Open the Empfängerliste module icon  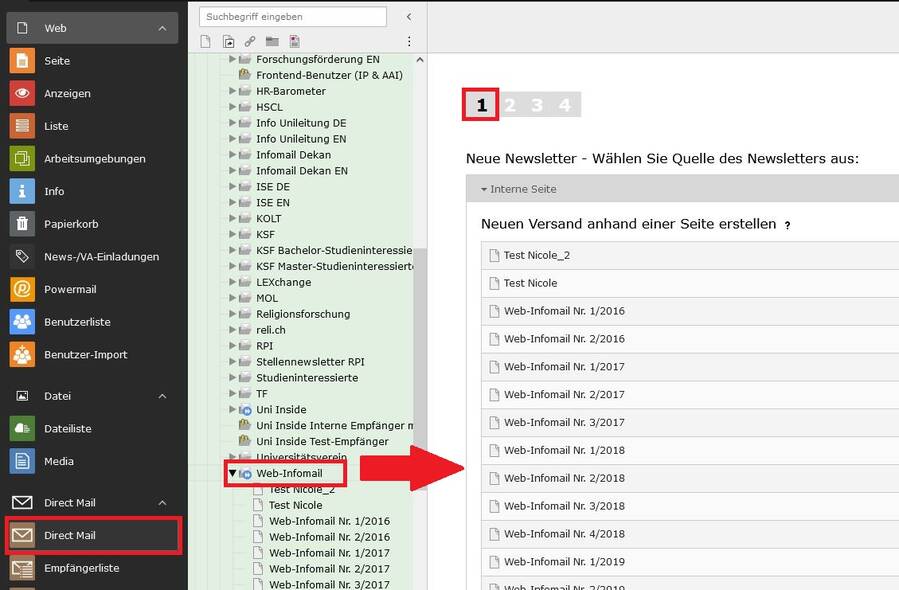tap(22, 568)
